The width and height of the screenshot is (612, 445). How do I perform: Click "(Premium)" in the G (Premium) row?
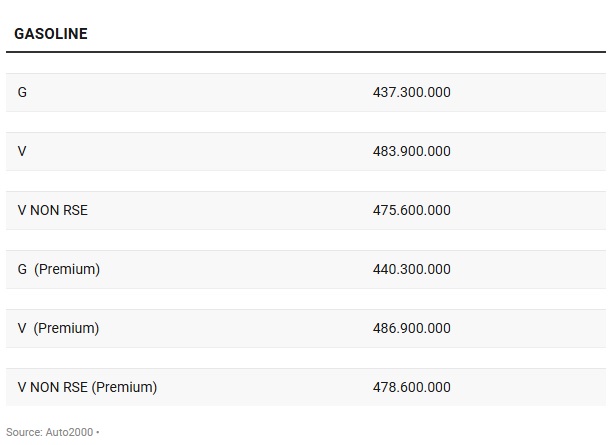point(67,269)
